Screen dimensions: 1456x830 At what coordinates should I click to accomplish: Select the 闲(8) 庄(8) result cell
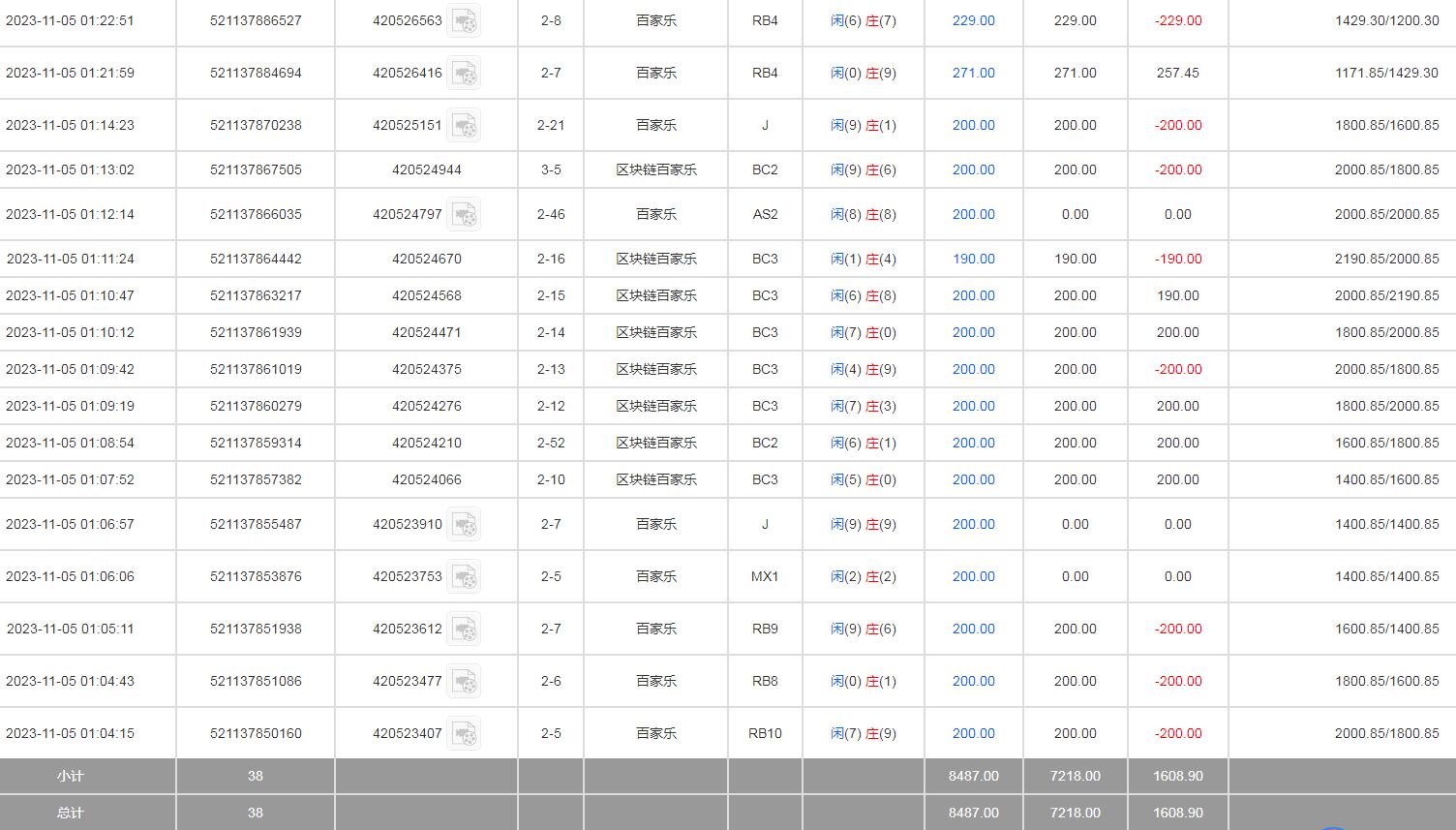(864, 214)
